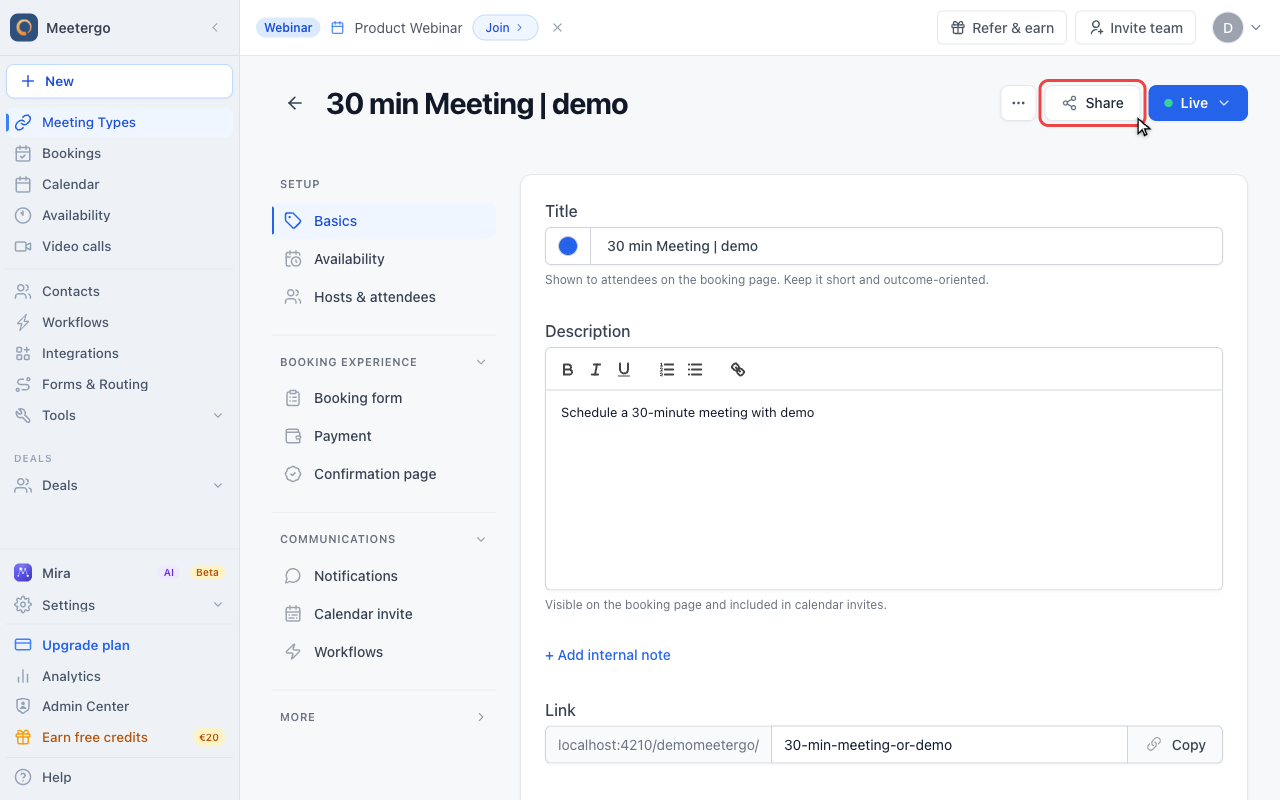Click the link slug input field

point(949,745)
